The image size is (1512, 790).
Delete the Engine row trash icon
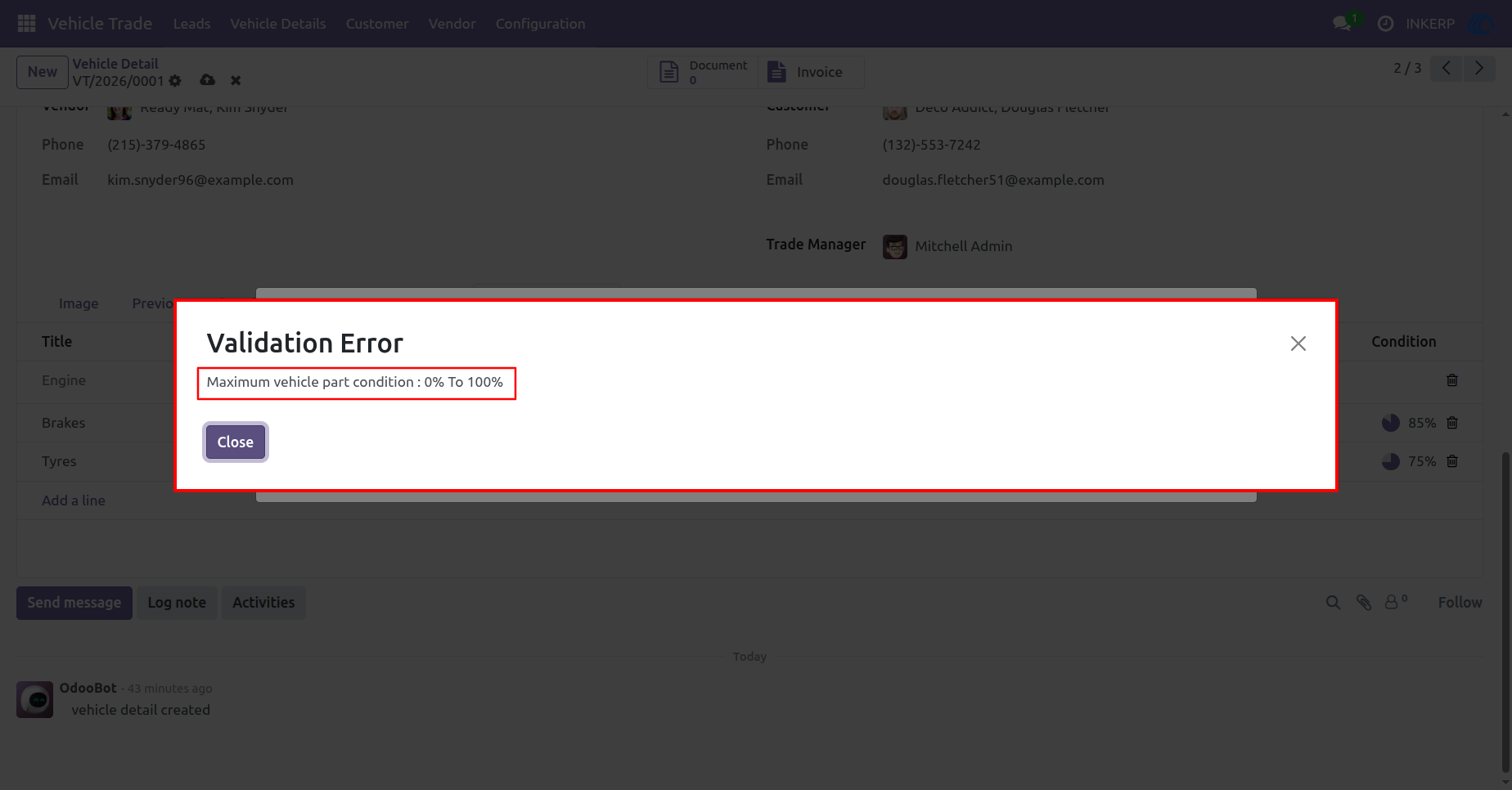tap(1452, 380)
